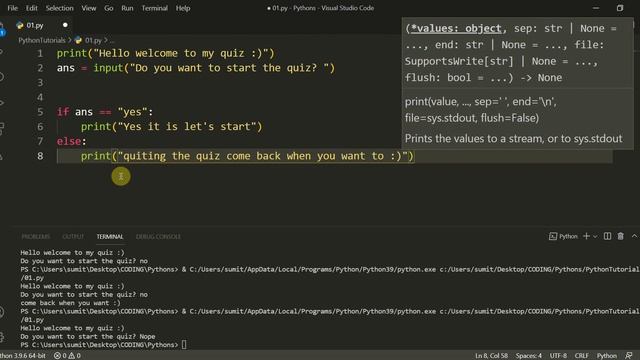
Task: Click line number 8 in the gutter
Action: pos(40,156)
